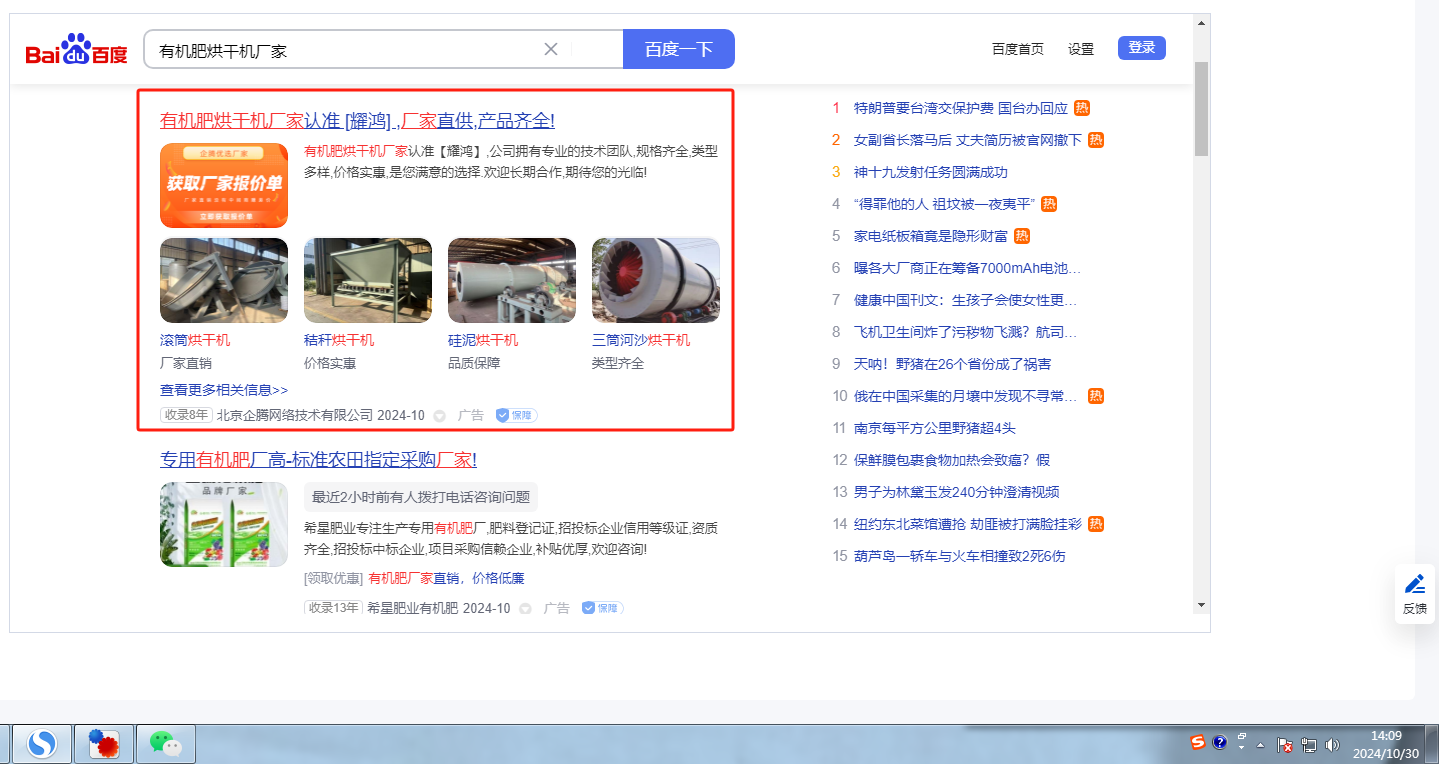Expand the dropdown arrow after 北京企腾网络技术有限公司 2024-10
This screenshot has height=764, width=1439.
coord(439,415)
